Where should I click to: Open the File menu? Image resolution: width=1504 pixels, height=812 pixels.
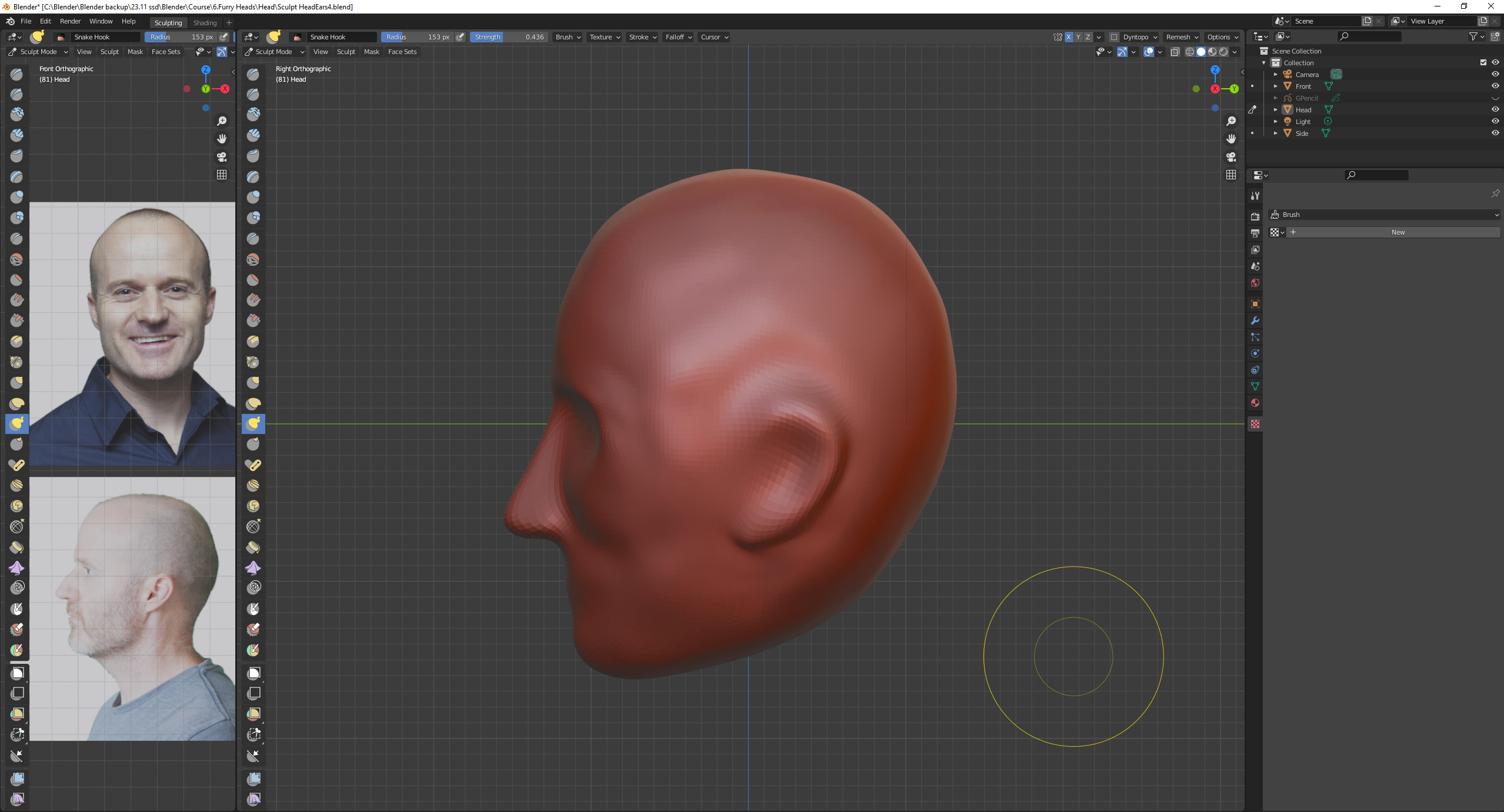[x=26, y=21]
